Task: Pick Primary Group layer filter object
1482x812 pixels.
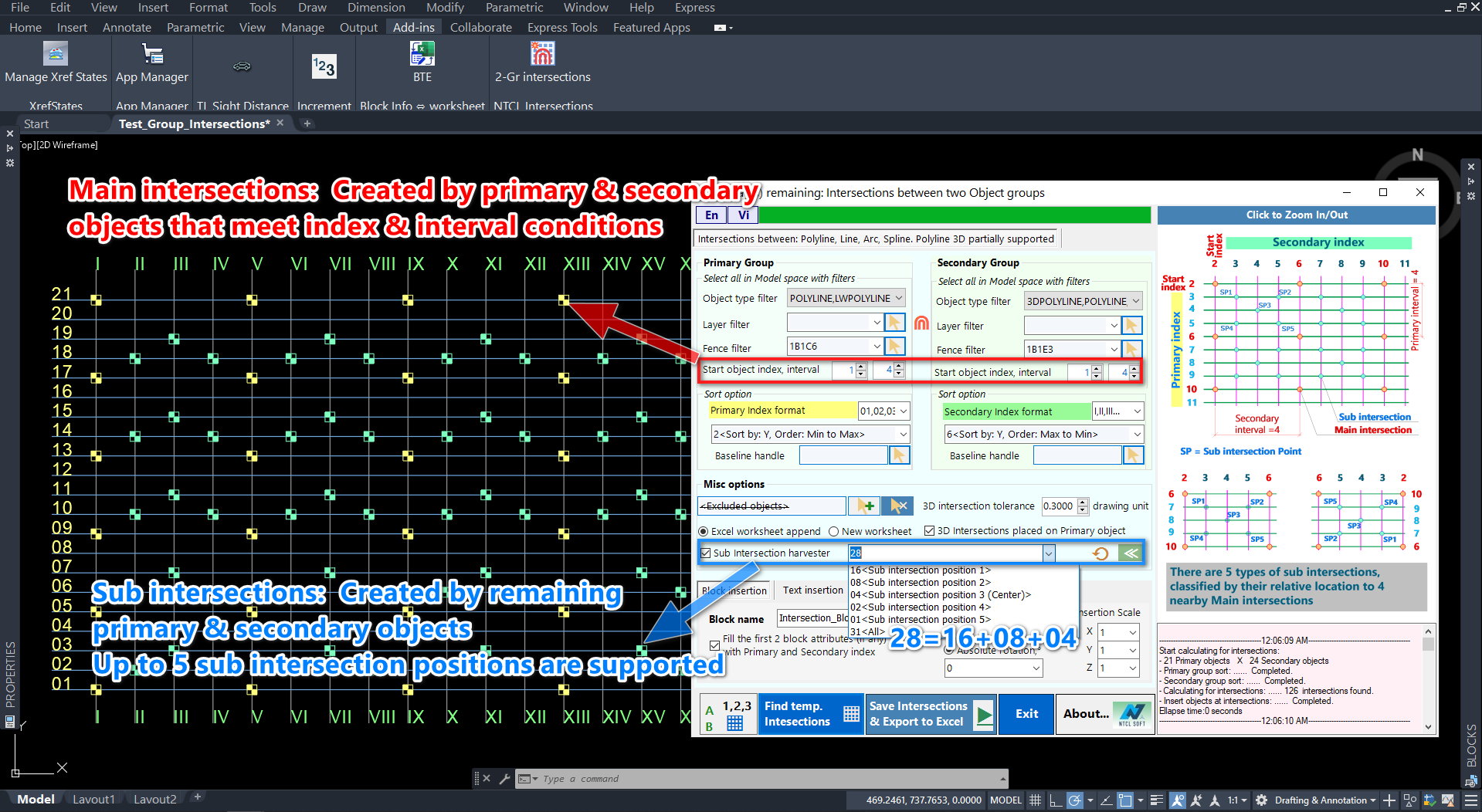Action: click(x=894, y=323)
